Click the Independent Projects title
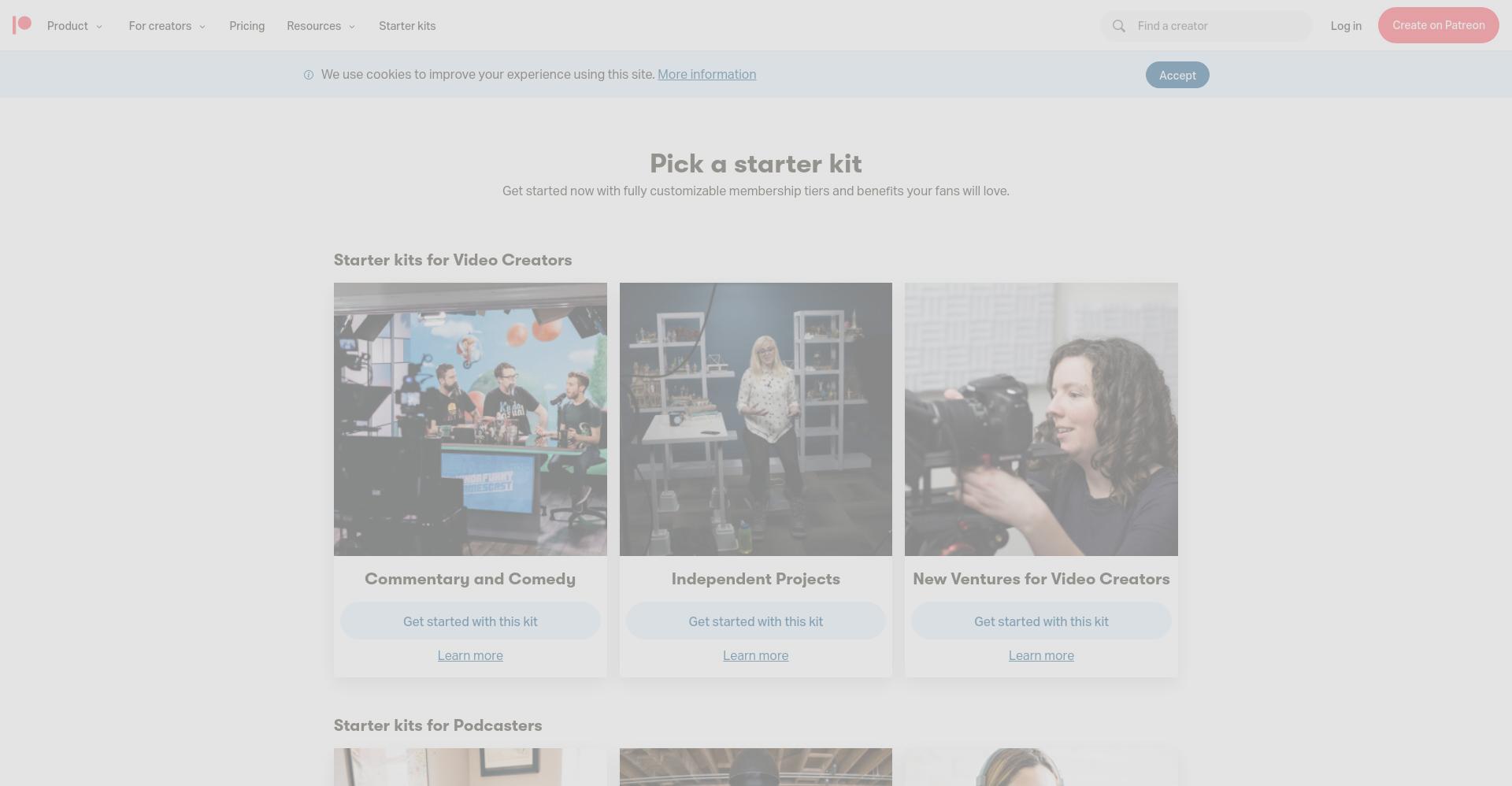Screen dimensions: 1512x786 click(x=756, y=579)
